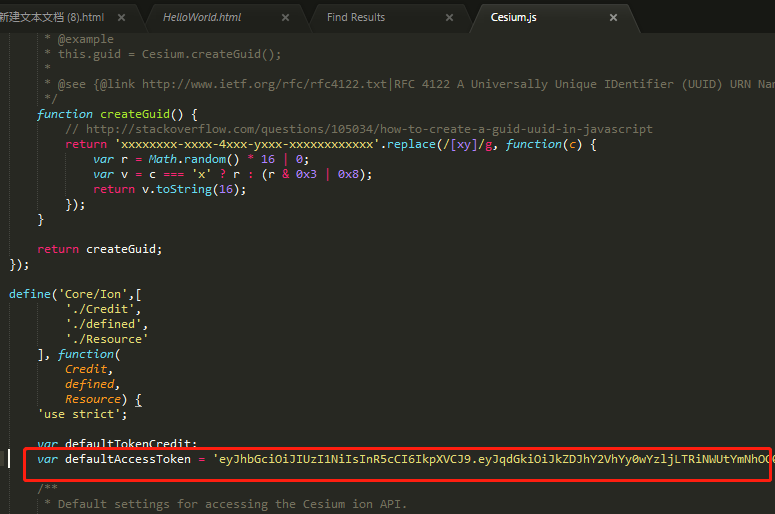Click the defaultTokenCredit variable declaration

coord(117,443)
